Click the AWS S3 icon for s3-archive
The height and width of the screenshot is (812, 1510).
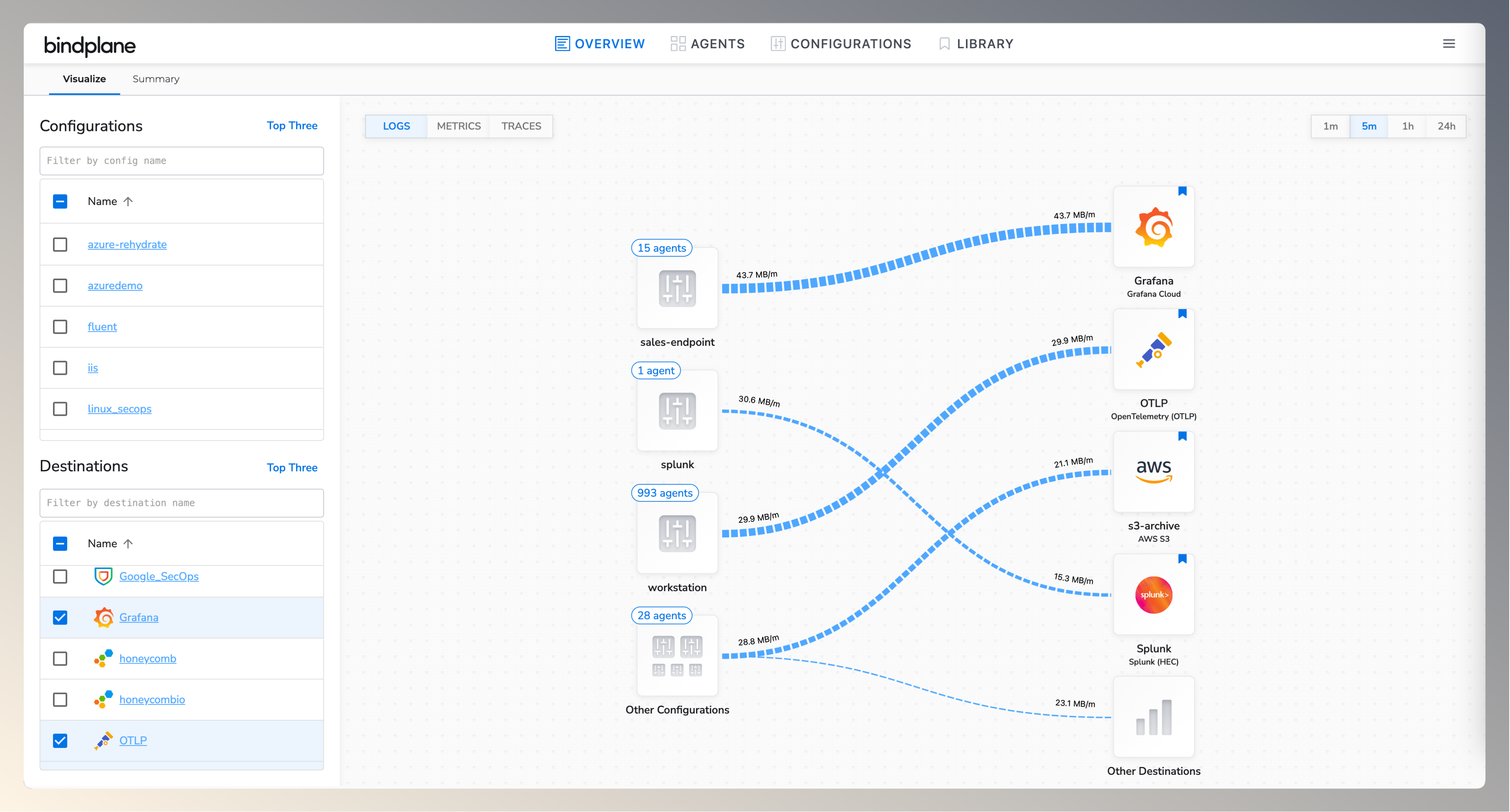(x=1153, y=471)
